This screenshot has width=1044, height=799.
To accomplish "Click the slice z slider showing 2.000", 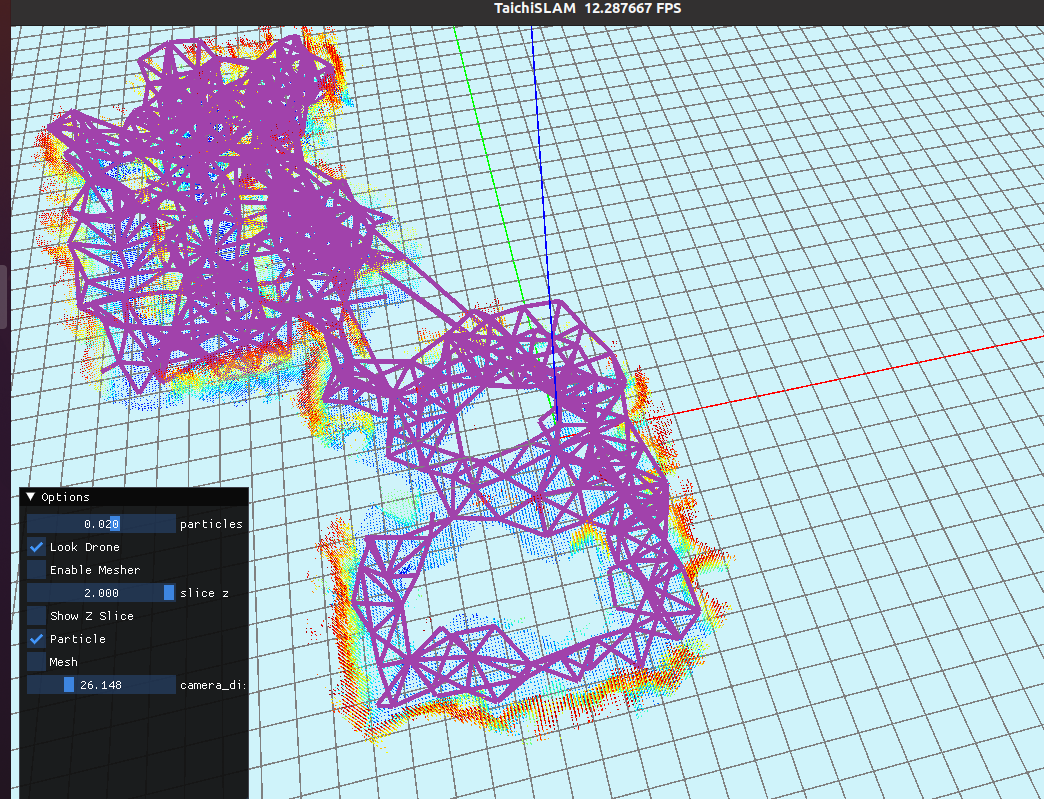I will [101, 593].
